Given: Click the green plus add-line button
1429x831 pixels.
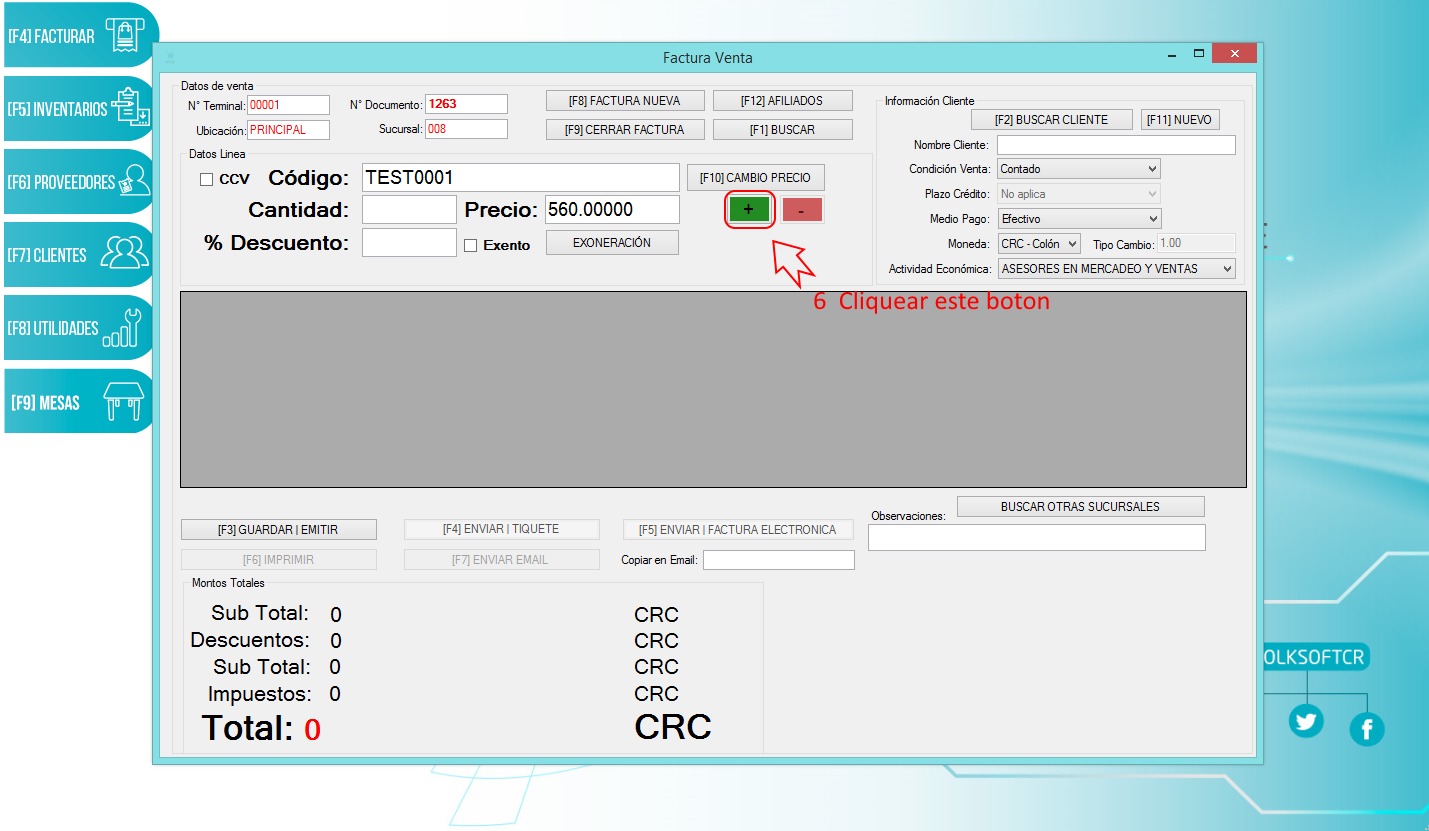Looking at the screenshot, I should [x=749, y=210].
